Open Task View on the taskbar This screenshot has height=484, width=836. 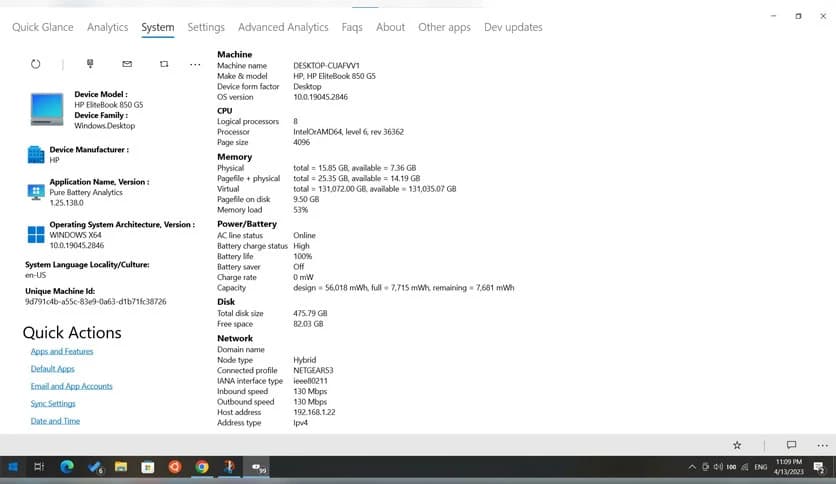click(x=39, y=467)
